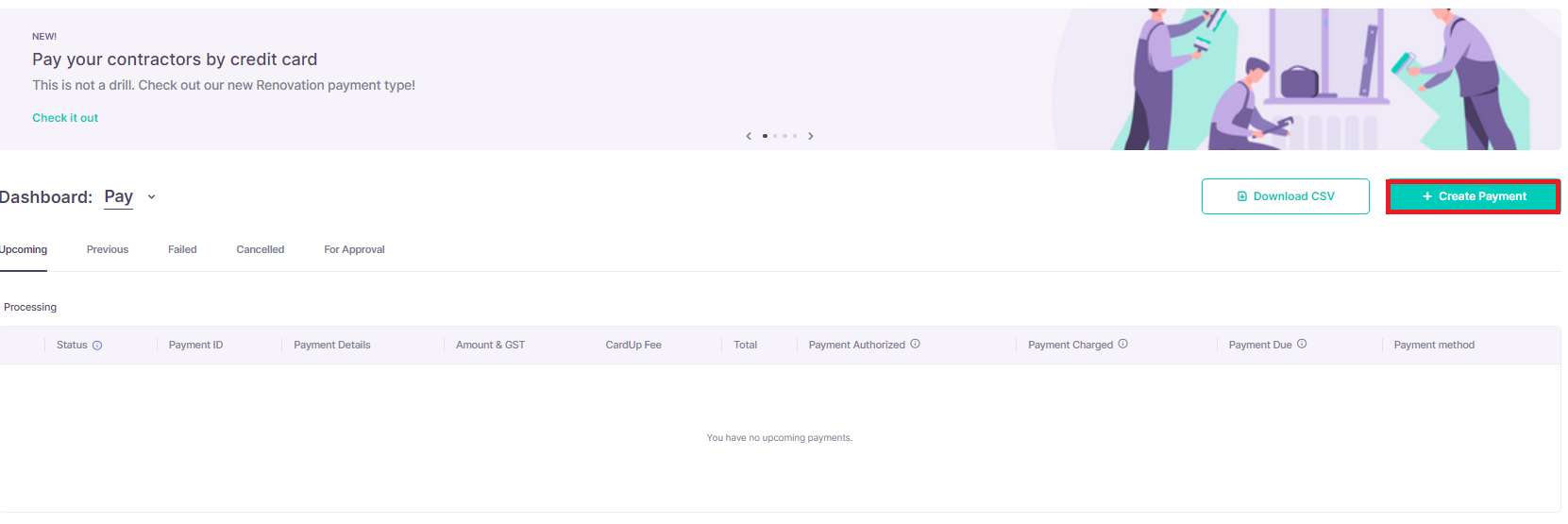Screen dimensions: 1568x524
Task: Click the next banner slide arrow
Action: click(810, 136)
